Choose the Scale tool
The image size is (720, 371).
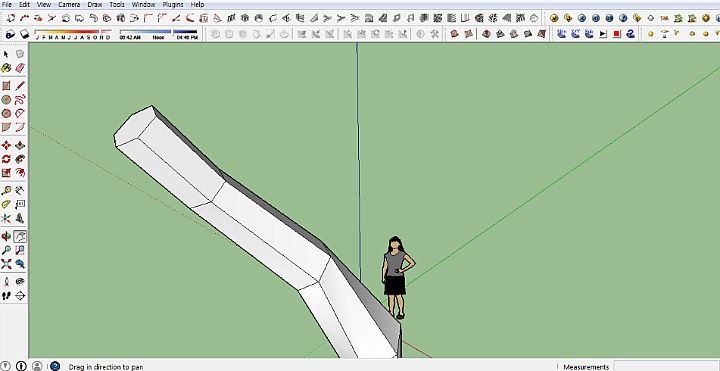[x=6, y=173]
